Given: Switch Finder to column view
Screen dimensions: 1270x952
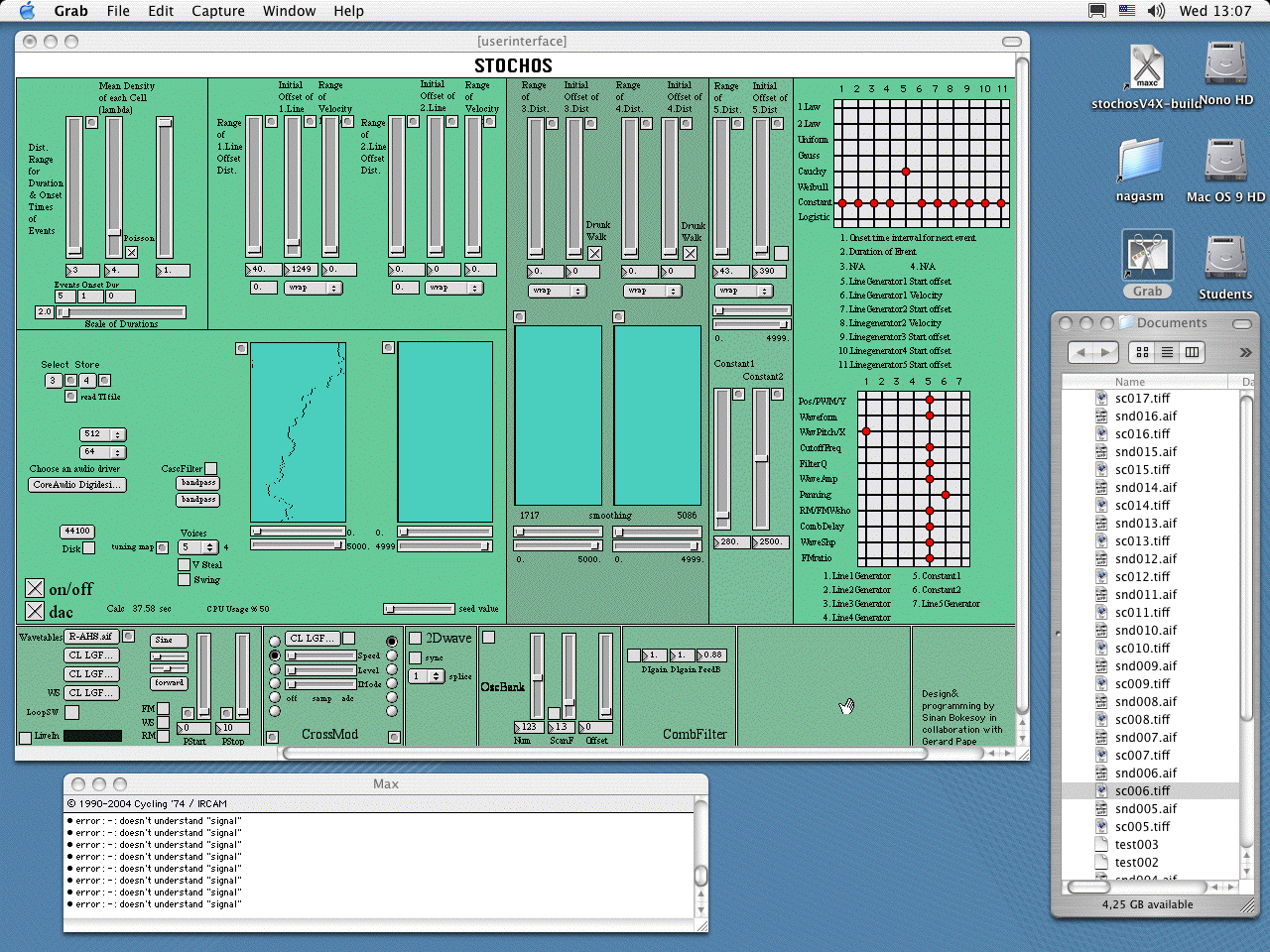Looking at the screenshot, I should tap(1192, 352).
